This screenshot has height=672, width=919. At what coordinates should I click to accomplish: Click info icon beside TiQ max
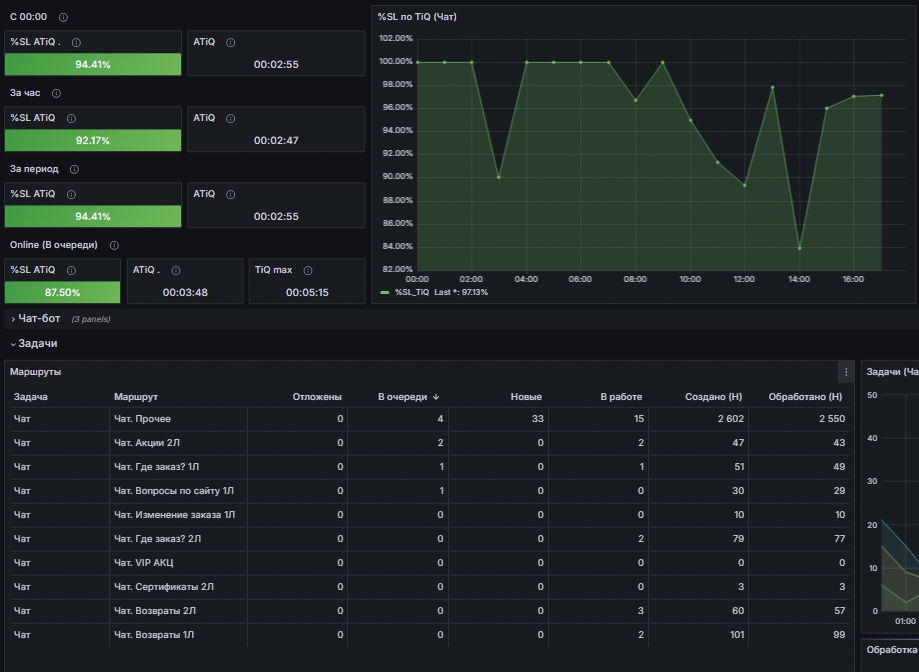point(308,271)
